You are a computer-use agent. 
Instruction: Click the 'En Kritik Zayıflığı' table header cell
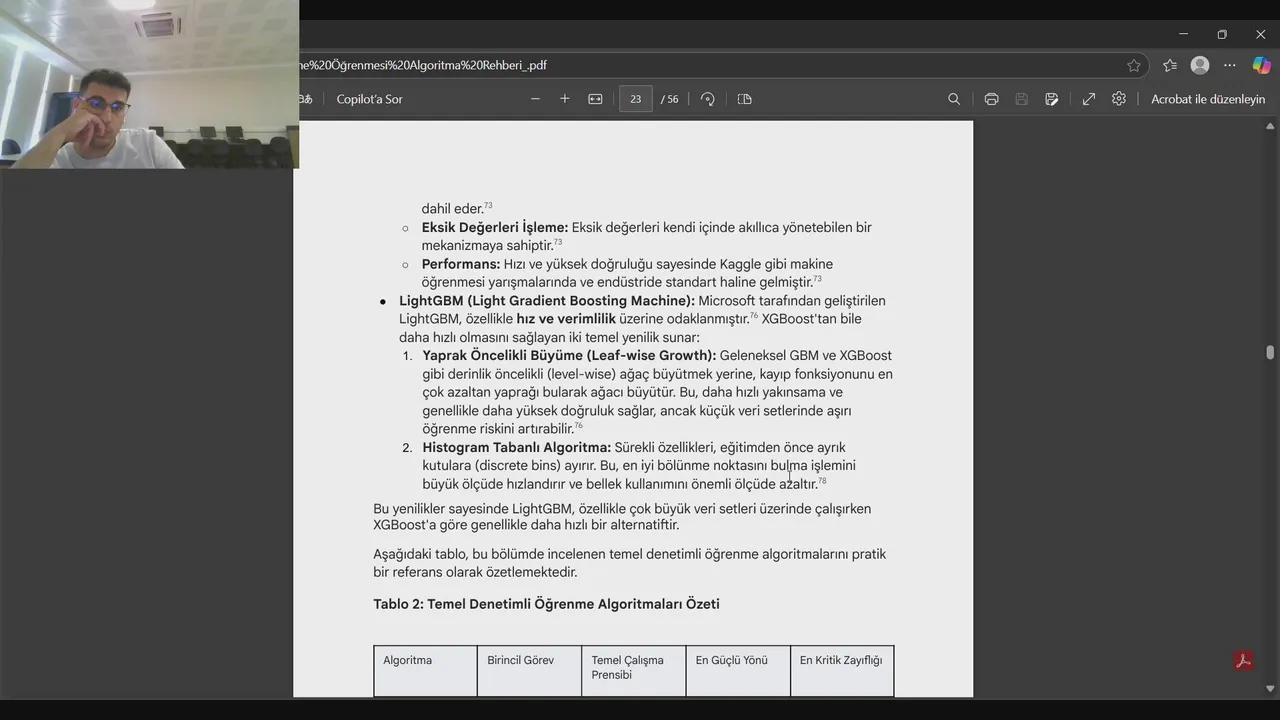[x=842, y=671]
